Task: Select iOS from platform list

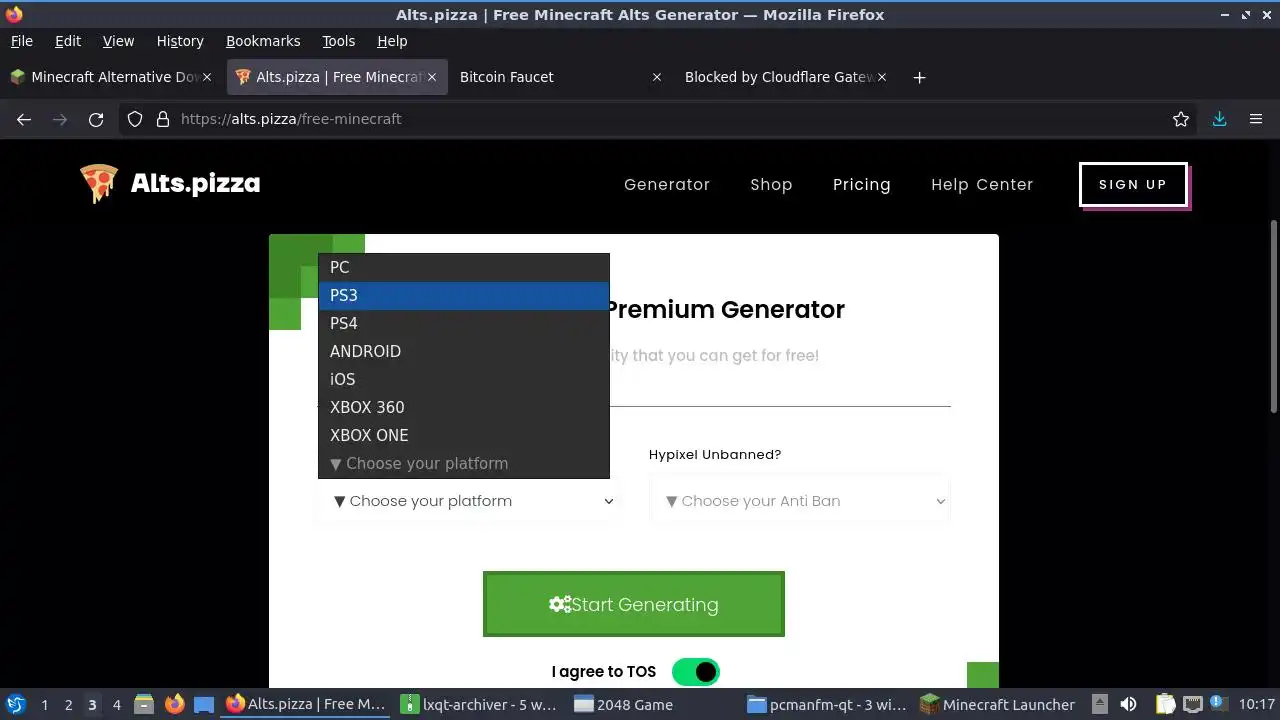Action: (x=464, y=379)
